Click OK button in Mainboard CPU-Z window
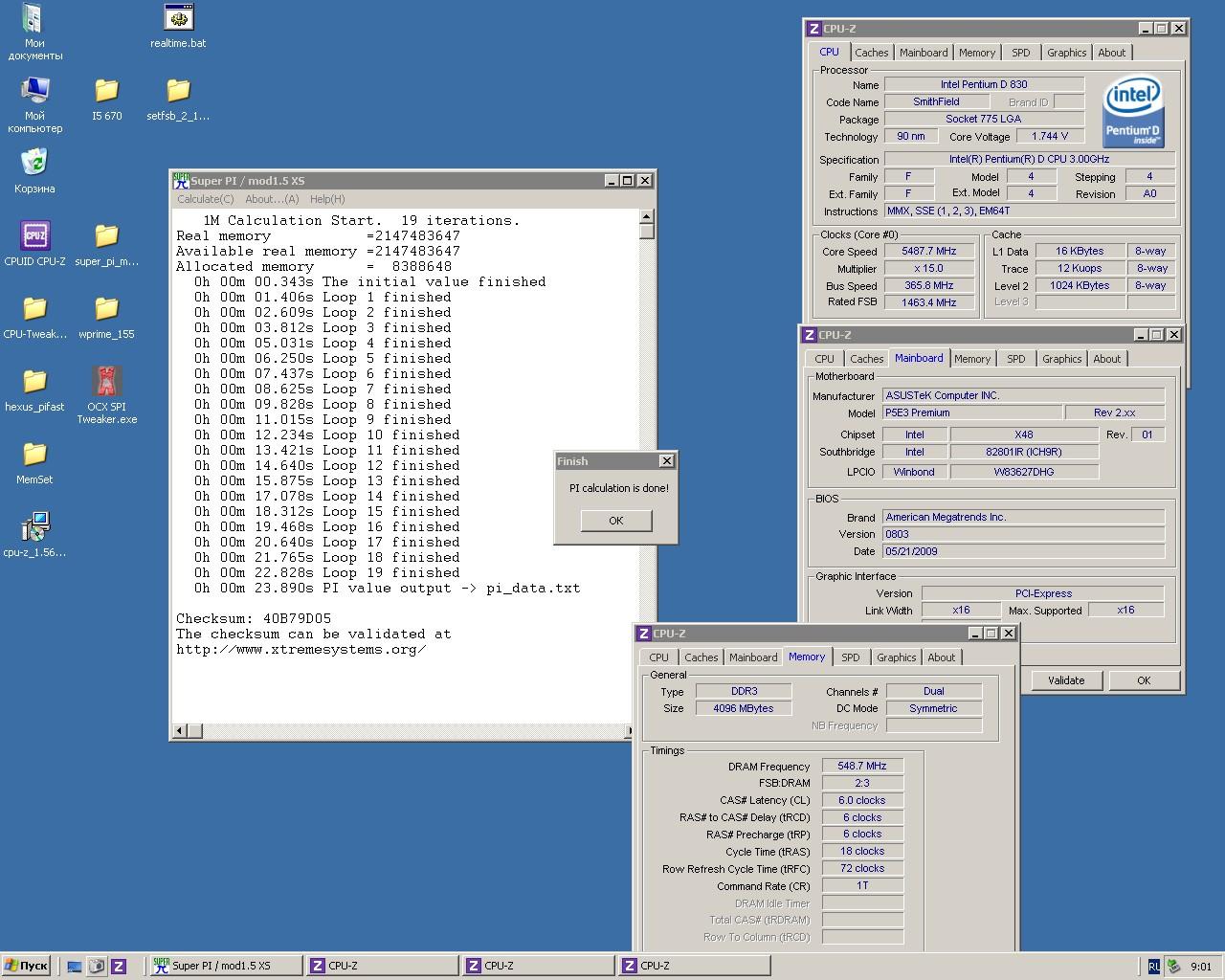The height and width of the screenshot is (980, 1225). pyautogui.click(x=1144, y=680)
